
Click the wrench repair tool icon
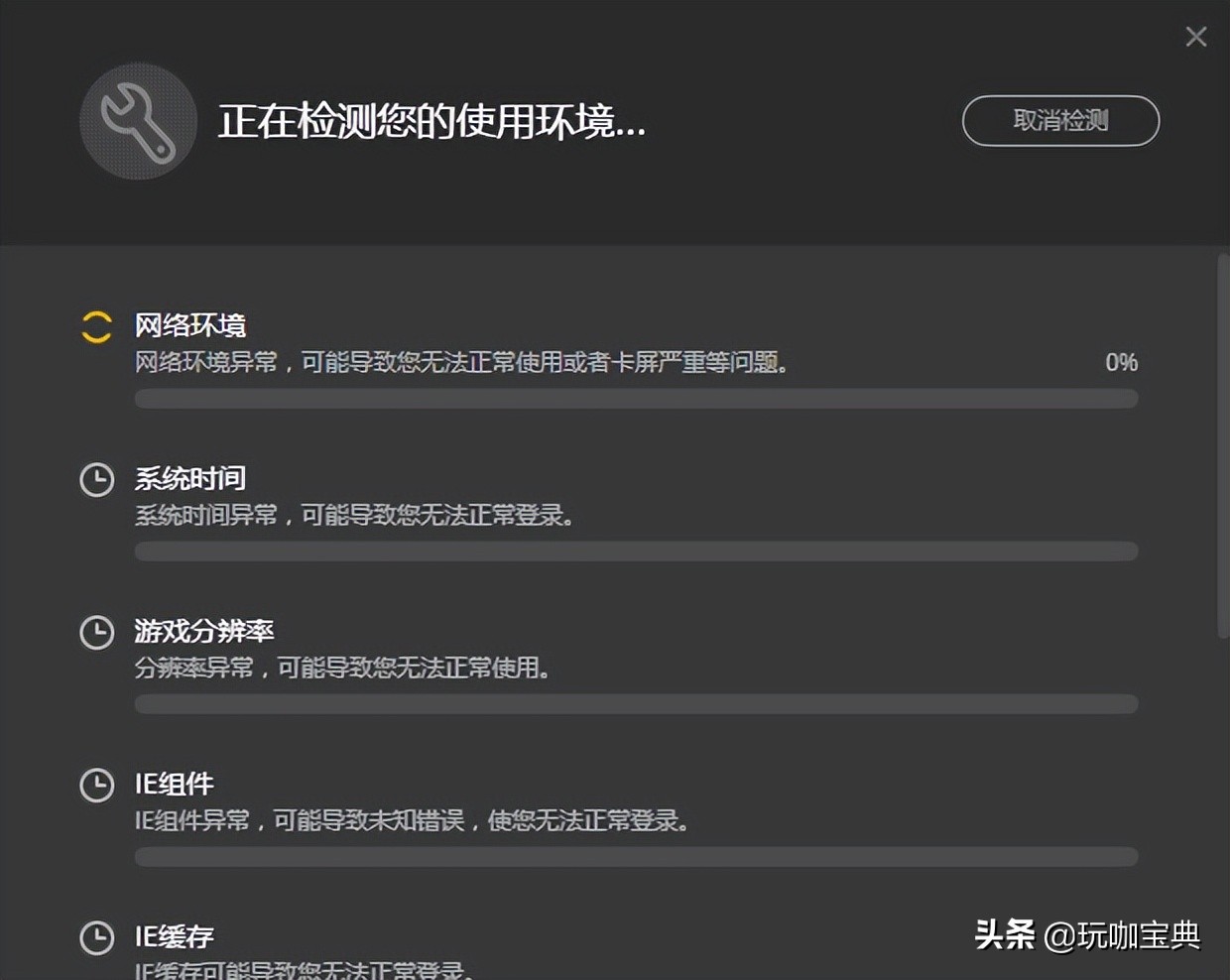138,122
